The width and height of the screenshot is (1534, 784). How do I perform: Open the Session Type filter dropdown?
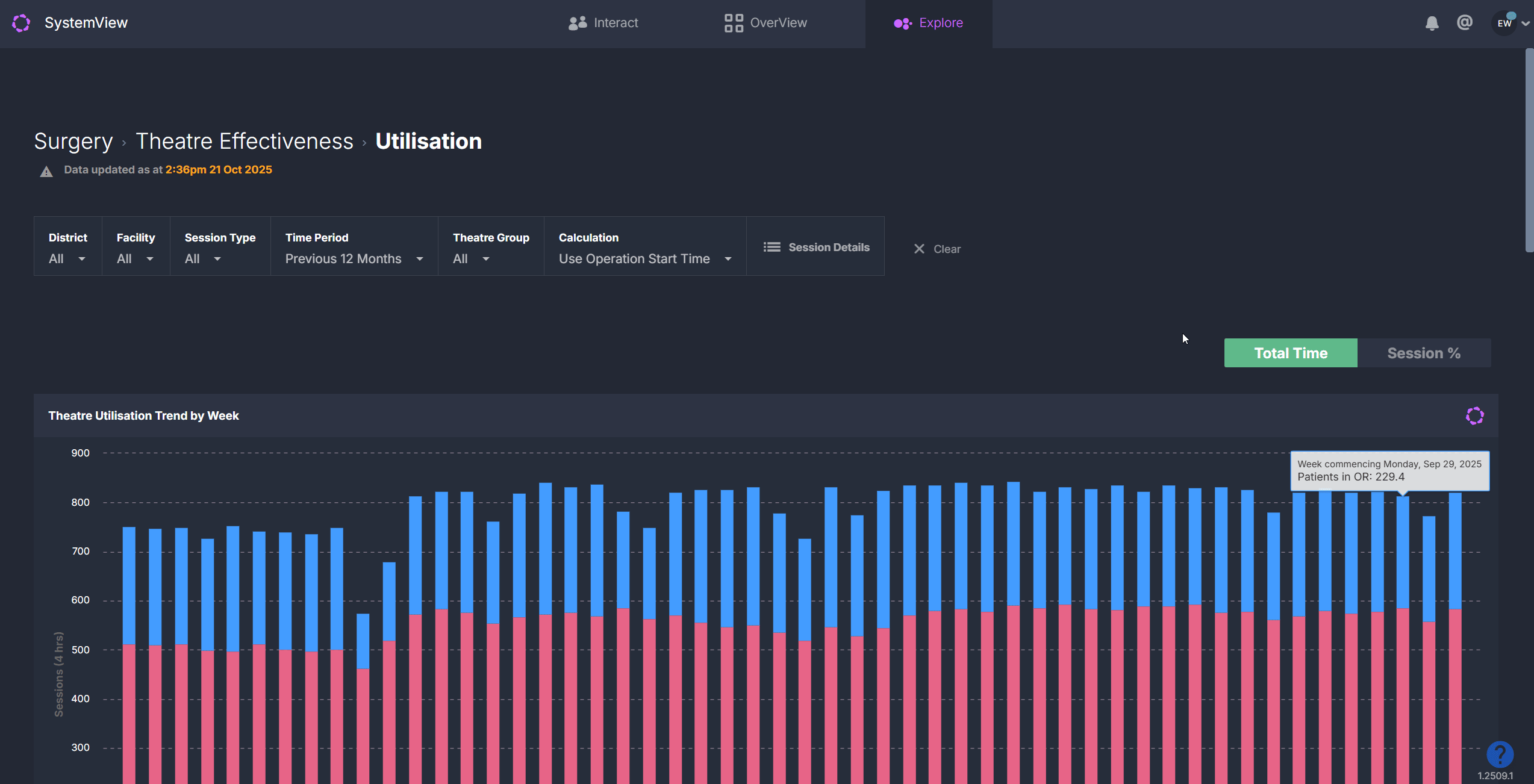click(x=203, y=259)
